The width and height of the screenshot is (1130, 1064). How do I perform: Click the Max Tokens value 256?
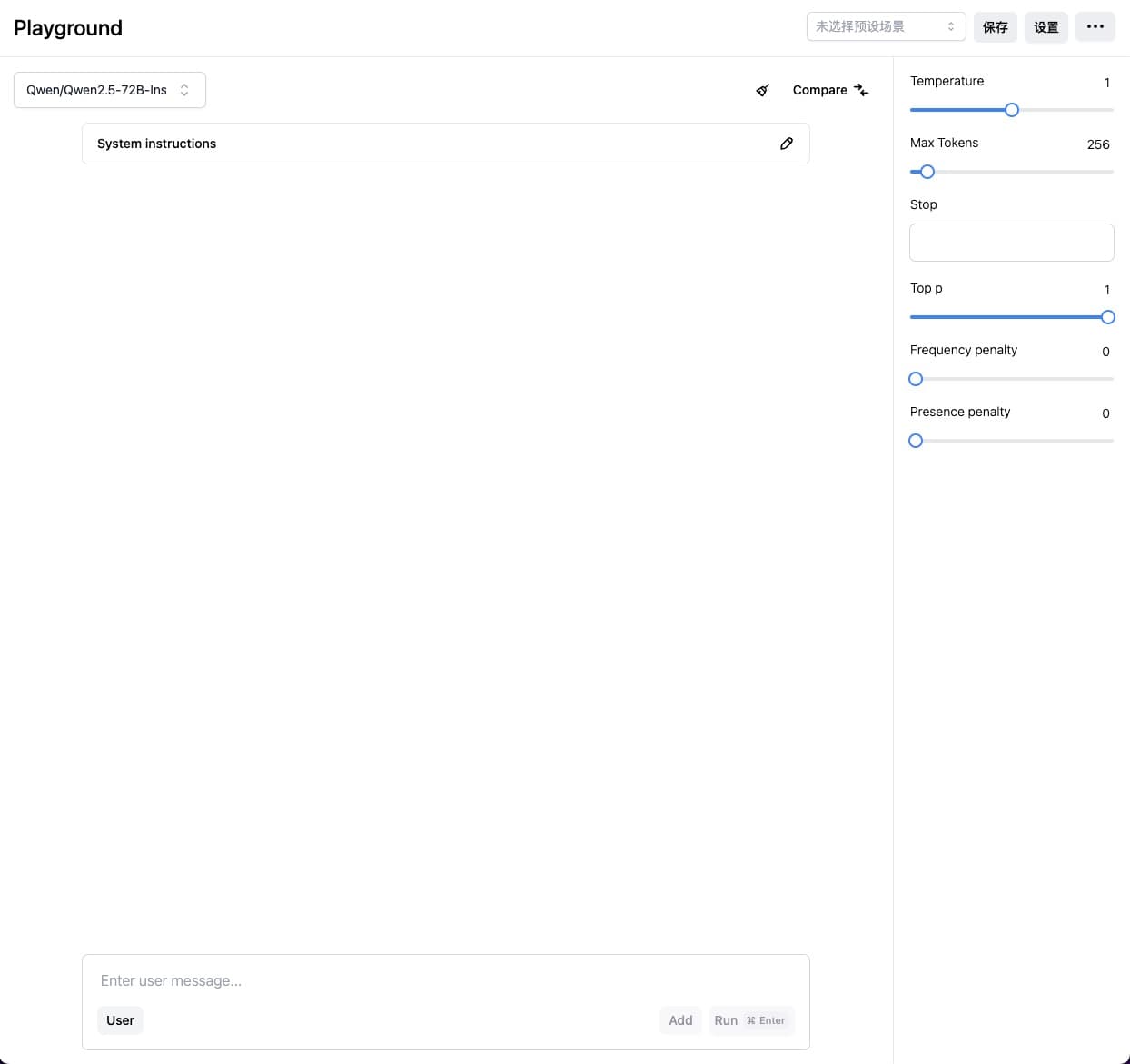1097,144
